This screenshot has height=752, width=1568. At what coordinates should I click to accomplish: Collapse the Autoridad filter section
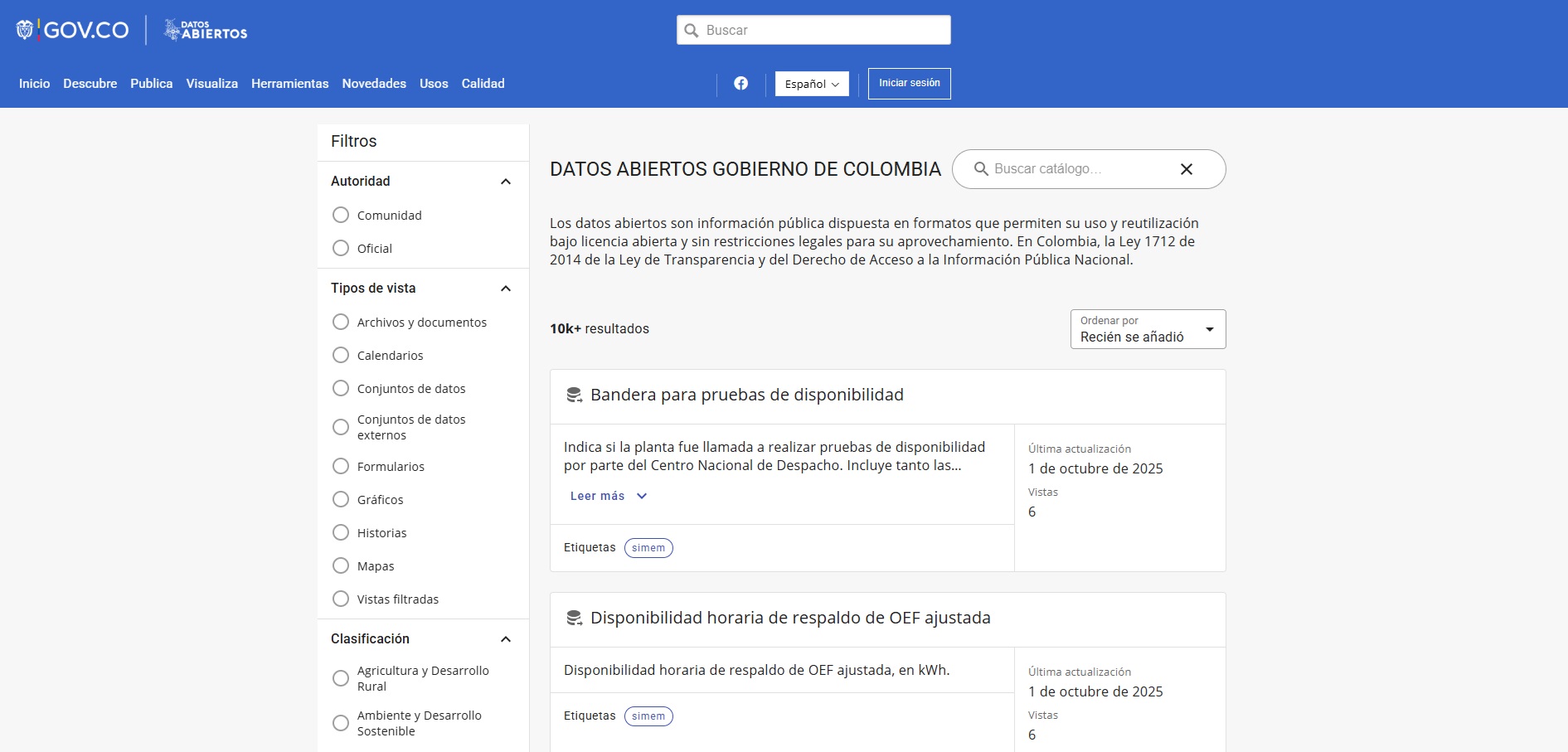(x=506, y=182)
